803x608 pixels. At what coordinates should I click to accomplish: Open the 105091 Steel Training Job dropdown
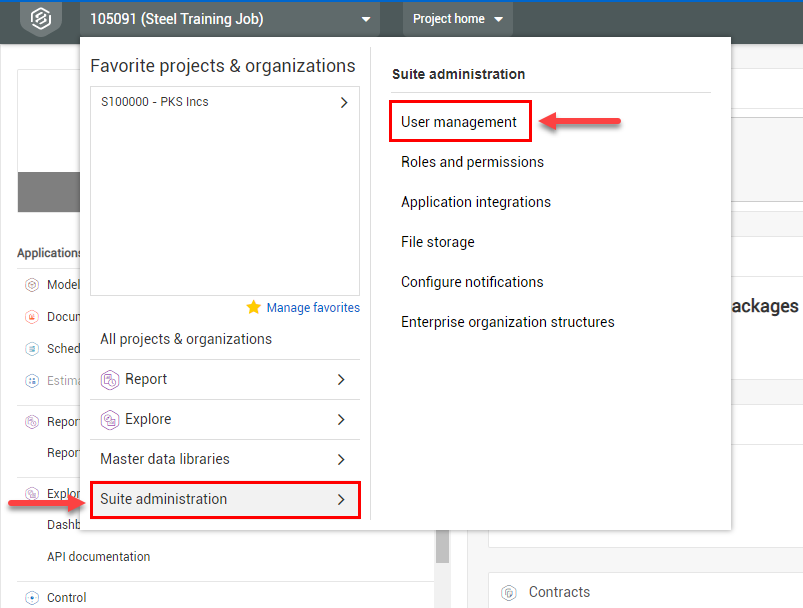click(229, 19)
